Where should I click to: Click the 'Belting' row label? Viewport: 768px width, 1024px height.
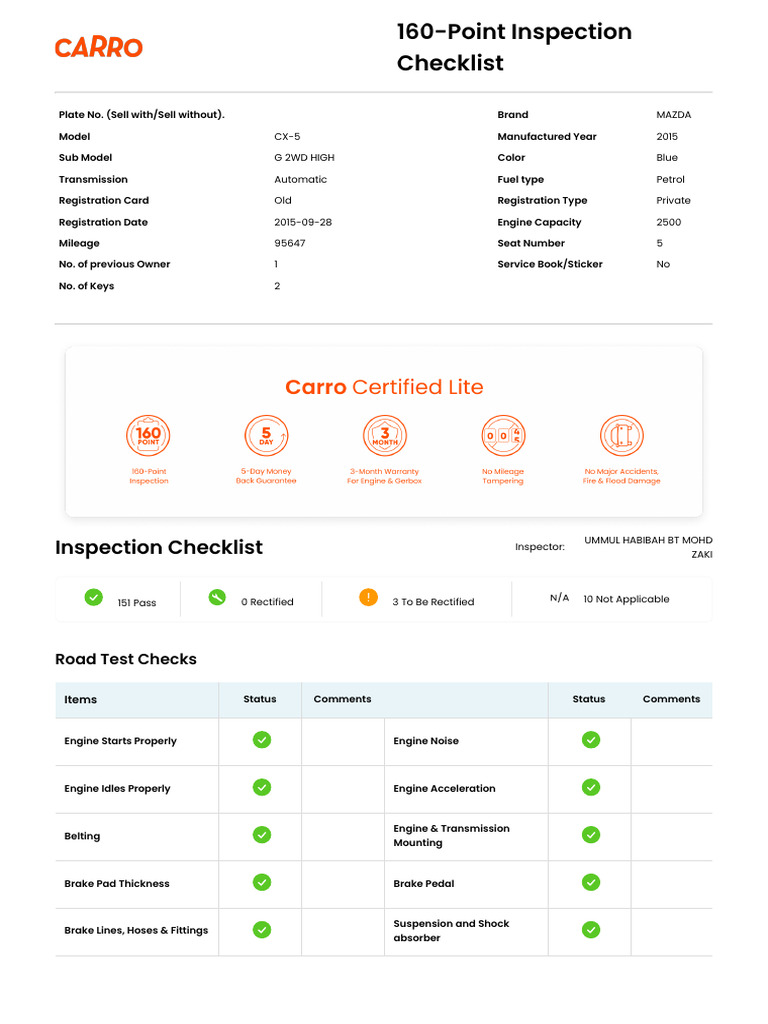(82, 836)
